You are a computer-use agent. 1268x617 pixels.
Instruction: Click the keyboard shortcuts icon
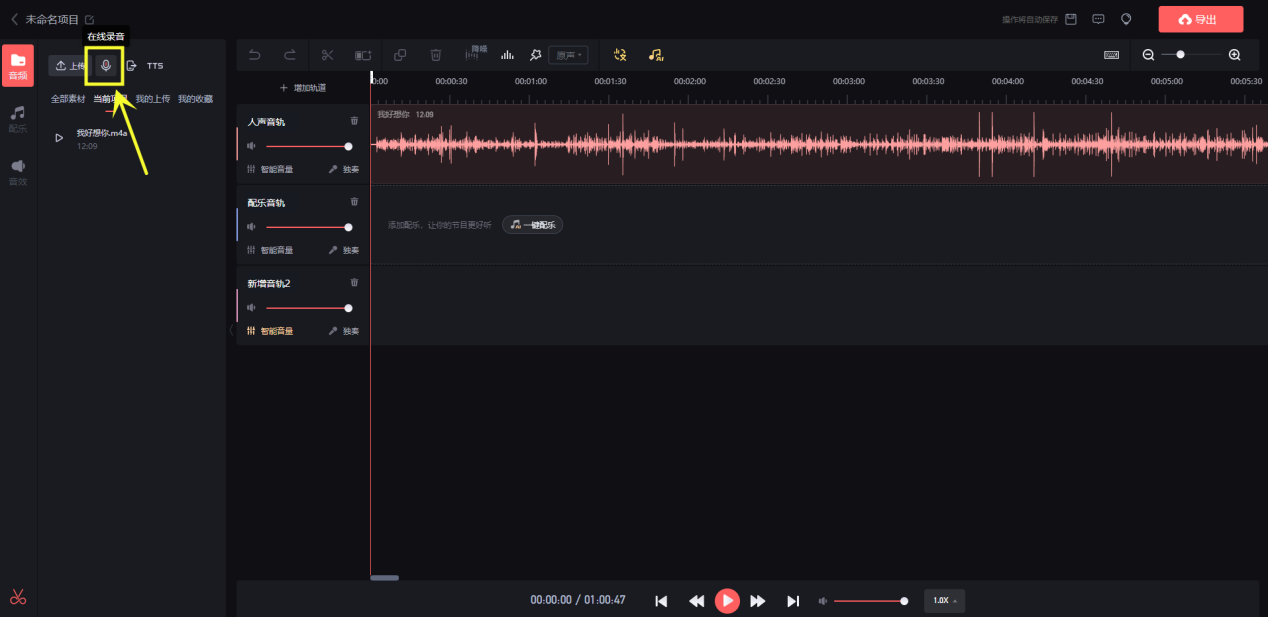1111,55
